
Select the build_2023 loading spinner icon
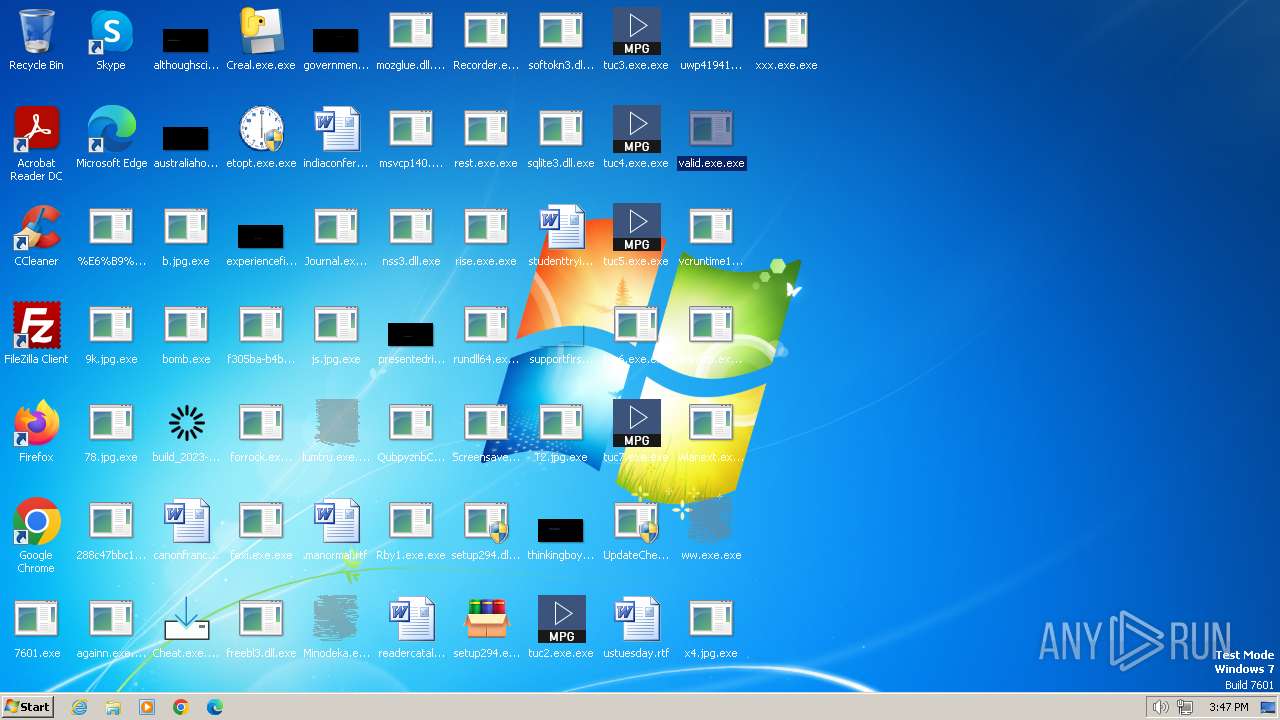pos(186,423)
